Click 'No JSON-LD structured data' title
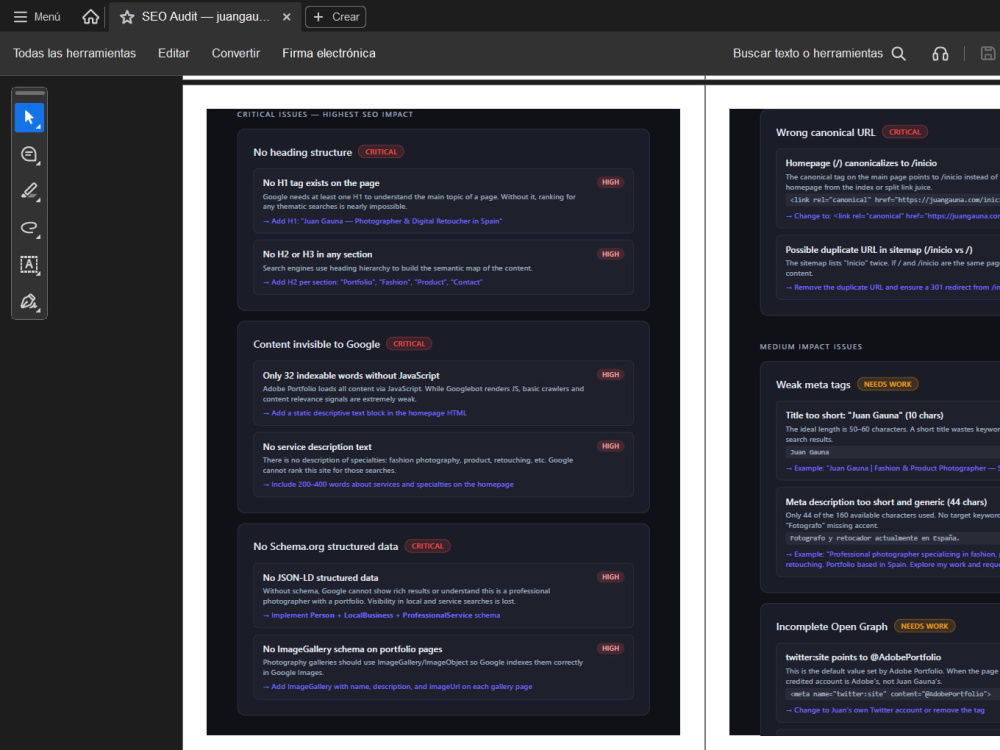The width and height of the screenshot is (1000, 750). point(320,578)
